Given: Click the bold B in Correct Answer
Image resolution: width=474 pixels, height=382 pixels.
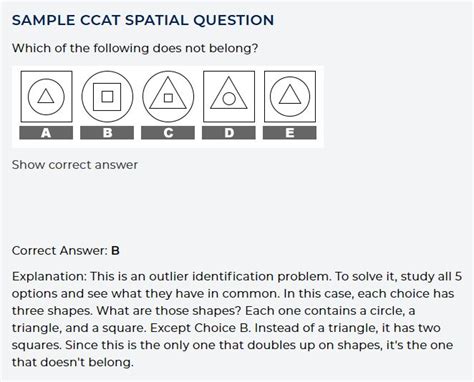Looking at the screenshot, I should [x=115, y=251].
